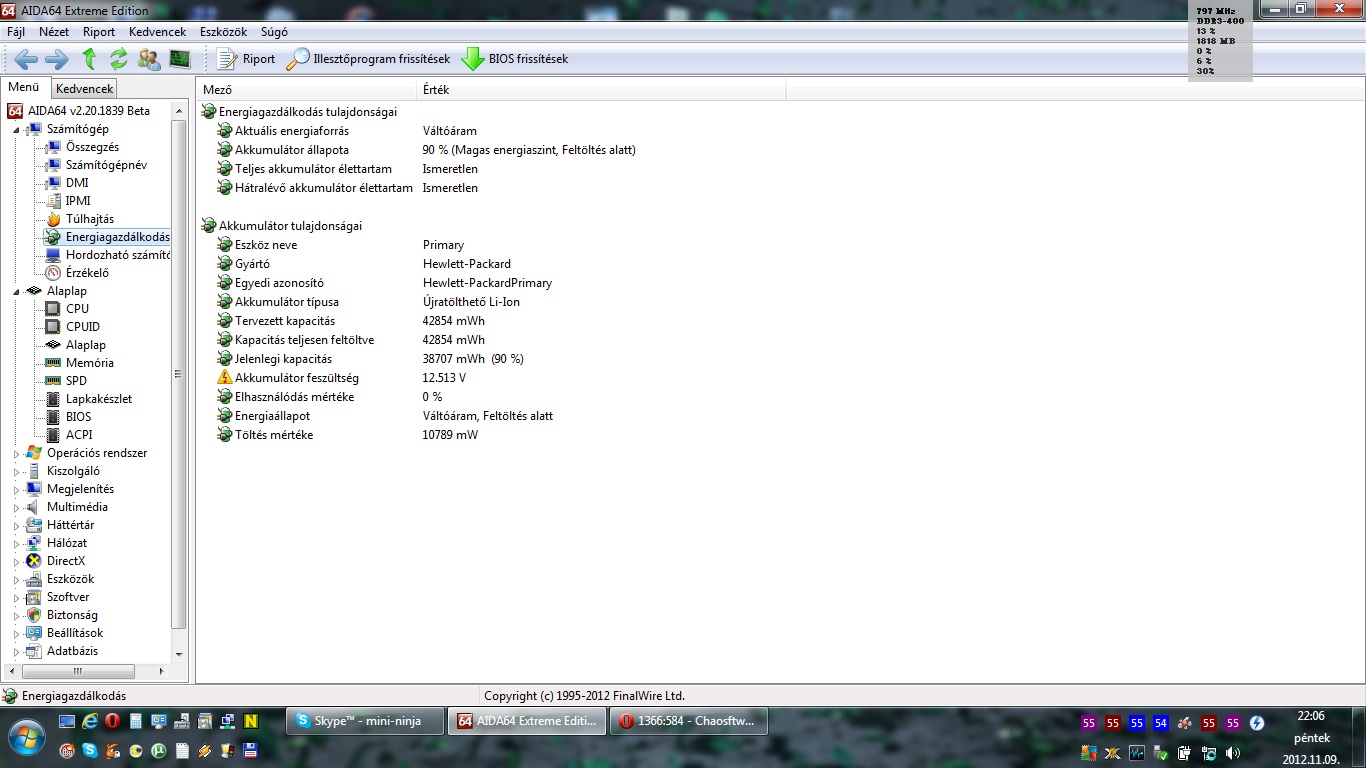
Task: Click the Adatbázis icon in tree
Action: (x=34, y=651)
